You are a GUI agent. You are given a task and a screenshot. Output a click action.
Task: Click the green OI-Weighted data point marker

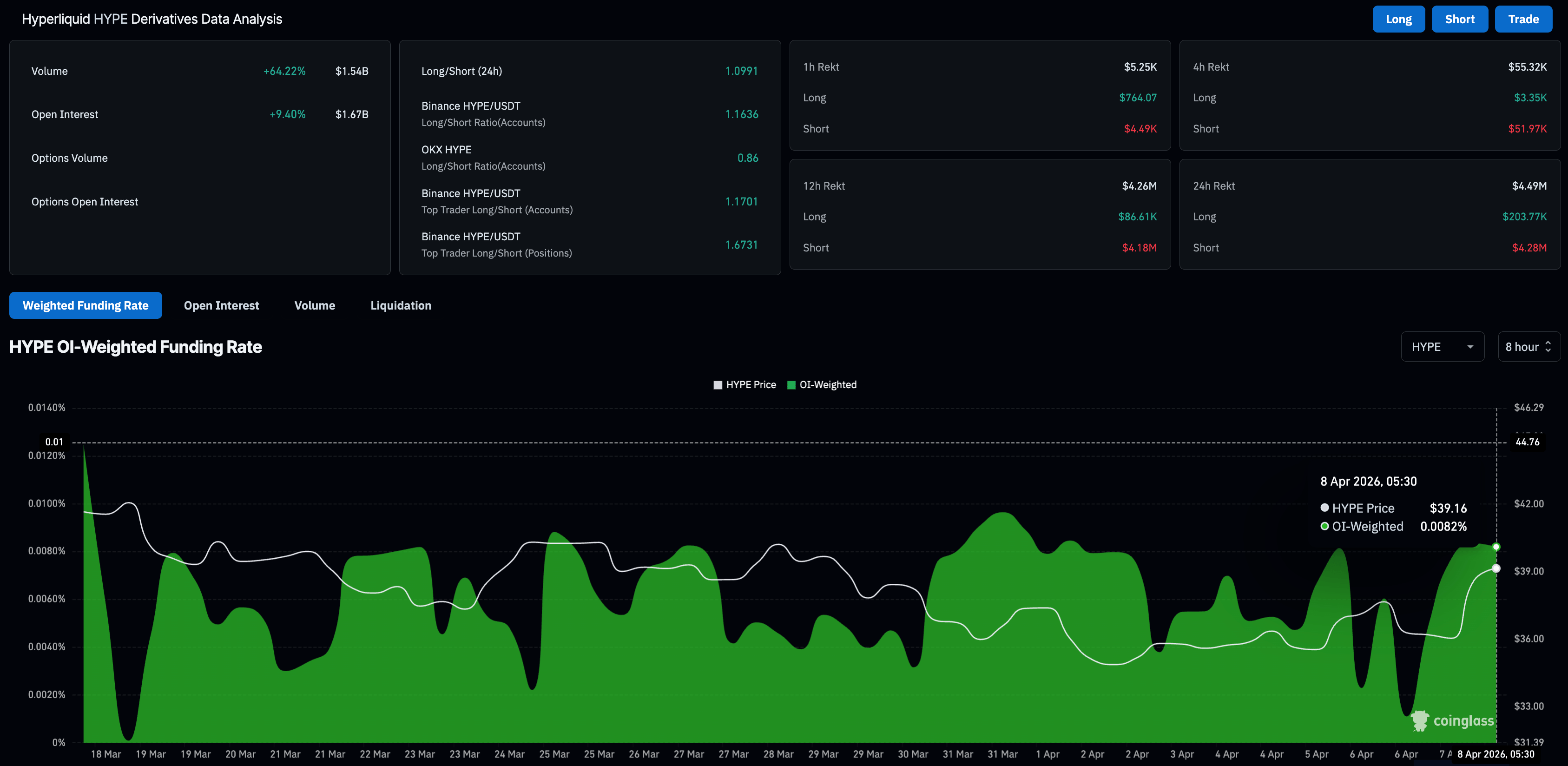[1496, 547]
